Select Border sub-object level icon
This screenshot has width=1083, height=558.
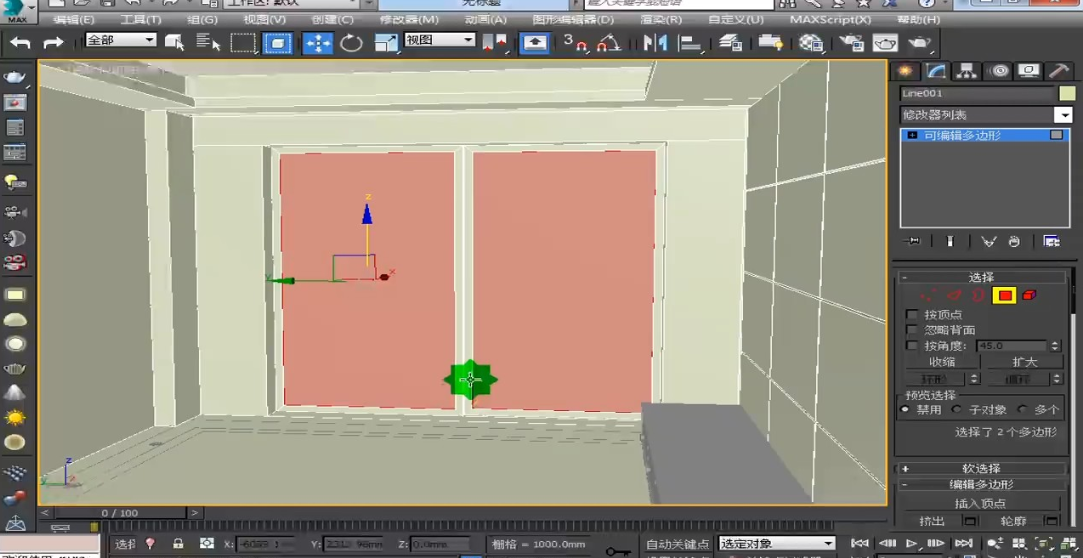[978, 296]
